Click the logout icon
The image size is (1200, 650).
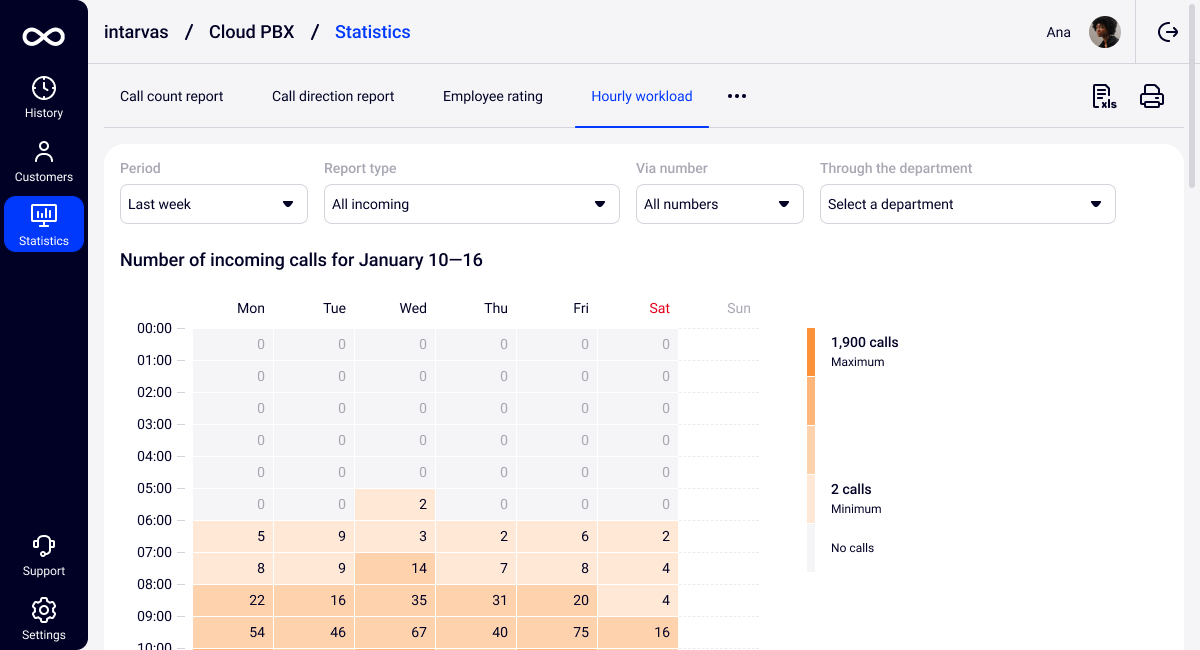[x=1168, y=32]
